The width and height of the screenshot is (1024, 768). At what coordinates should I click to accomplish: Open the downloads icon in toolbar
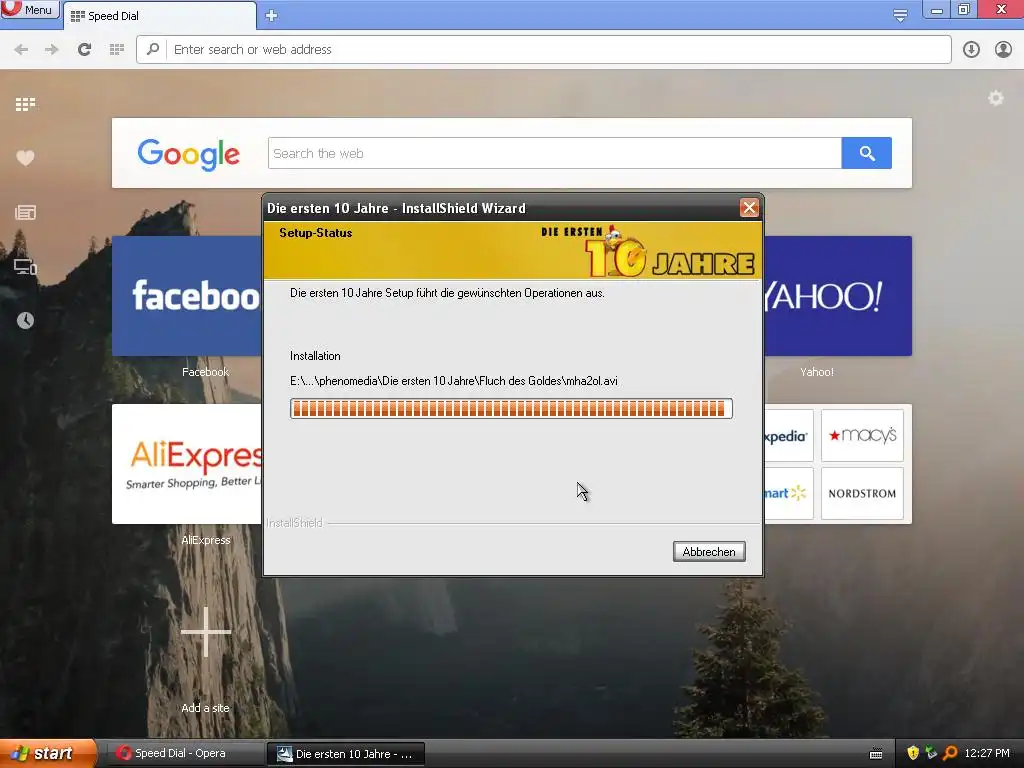pos(971,50)
